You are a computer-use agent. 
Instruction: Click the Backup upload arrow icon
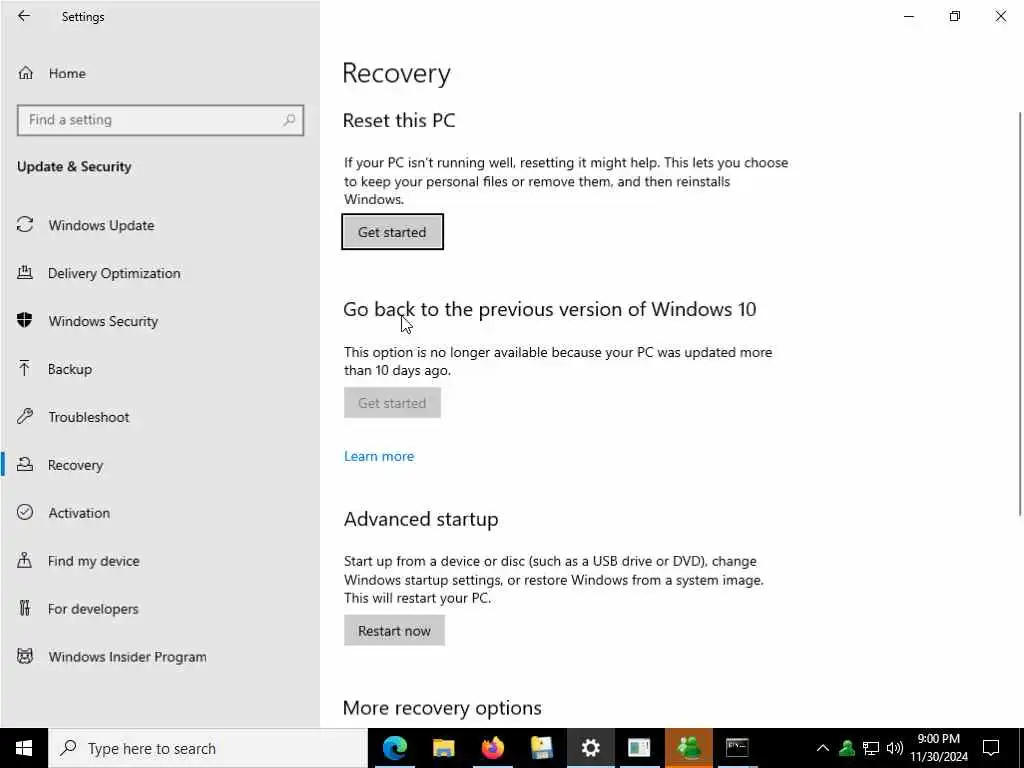25,368
